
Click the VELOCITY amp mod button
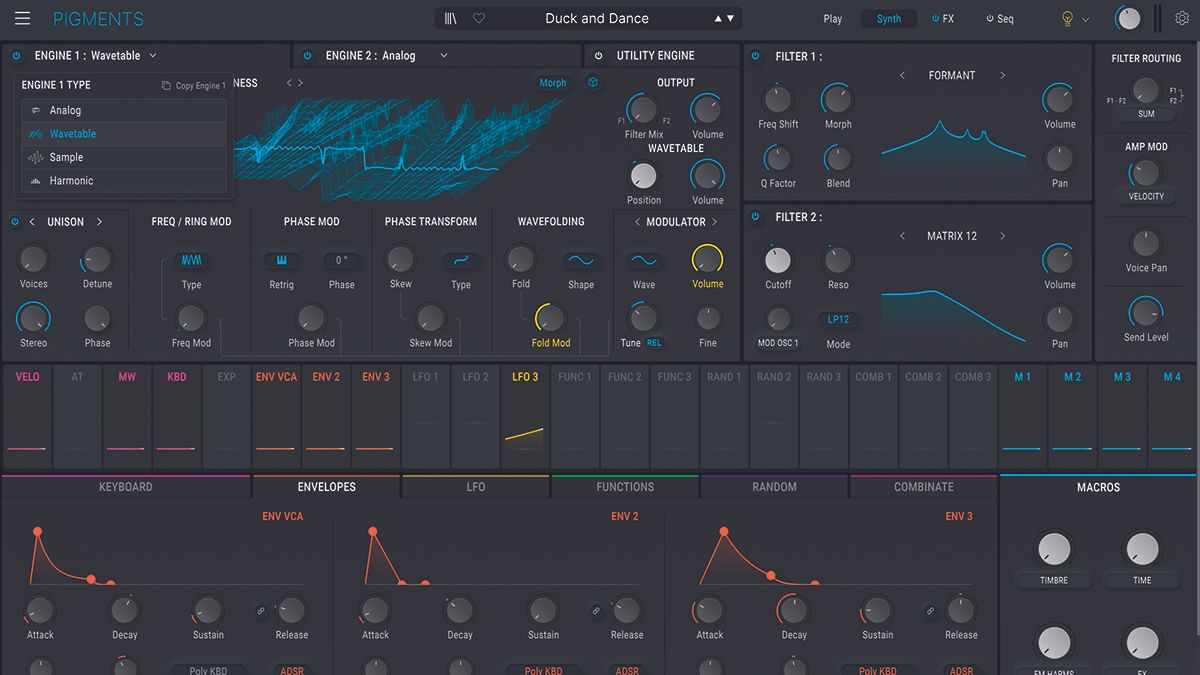click(x=1146, y=197)
